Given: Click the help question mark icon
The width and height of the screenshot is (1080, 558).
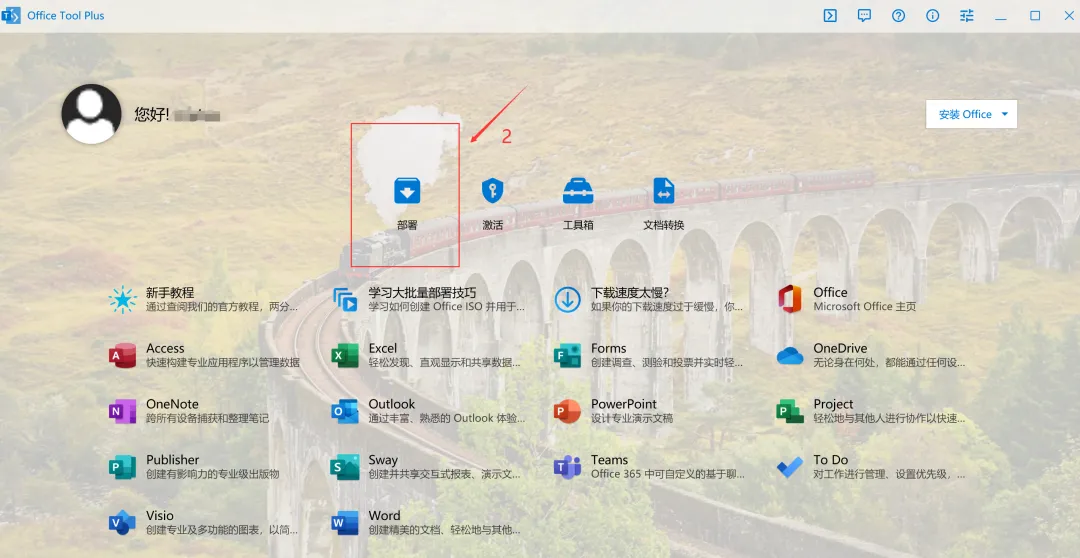Looking at the screenshot, I should [898, 15].
